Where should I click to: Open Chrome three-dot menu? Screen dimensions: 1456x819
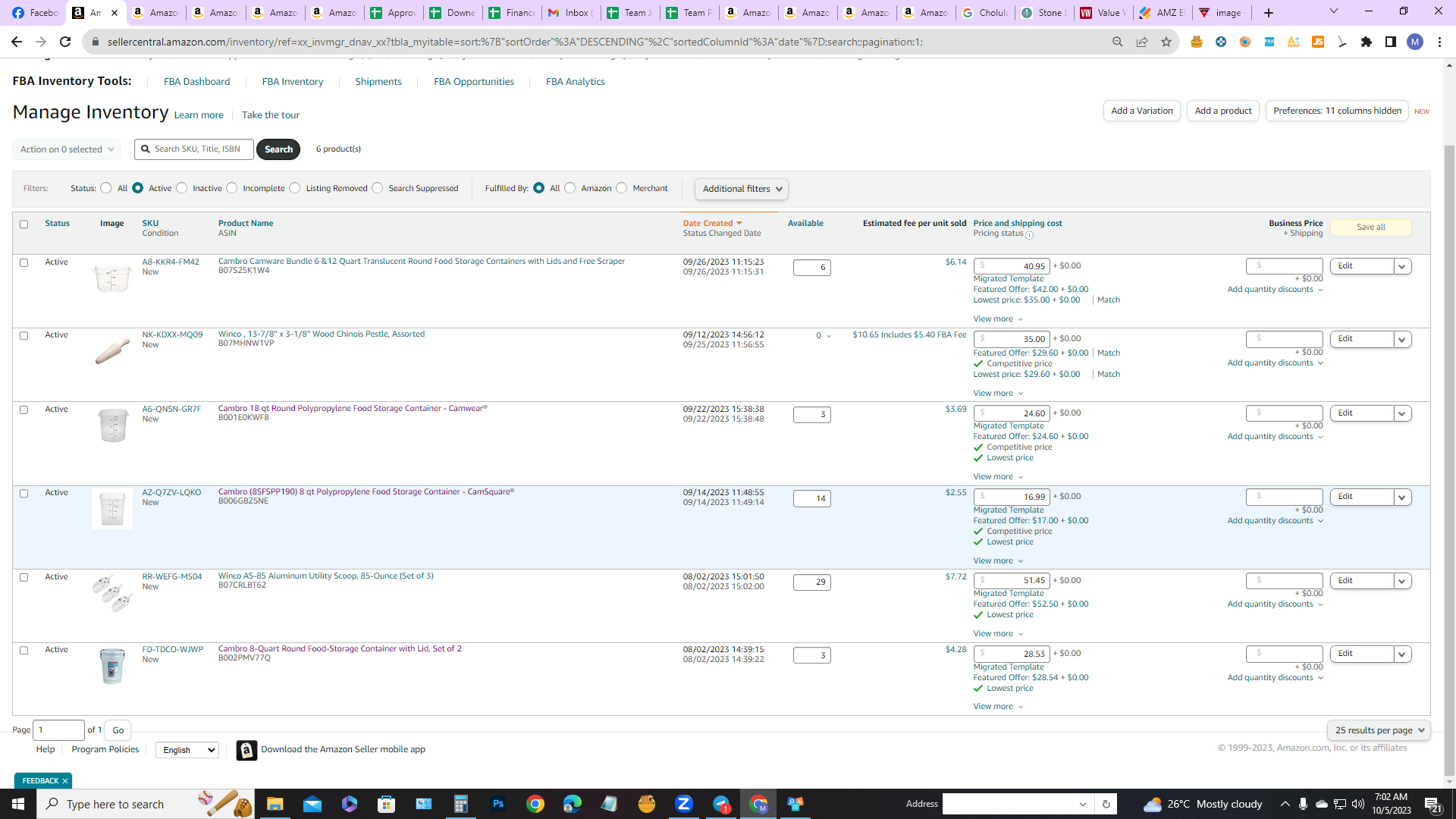click(x=1439, y=42)
